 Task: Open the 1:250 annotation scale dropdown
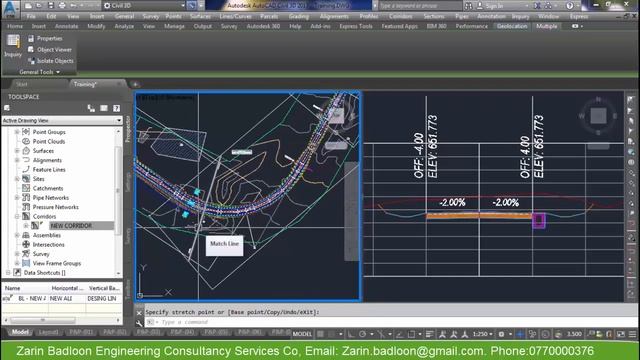(x=482, y=334)
